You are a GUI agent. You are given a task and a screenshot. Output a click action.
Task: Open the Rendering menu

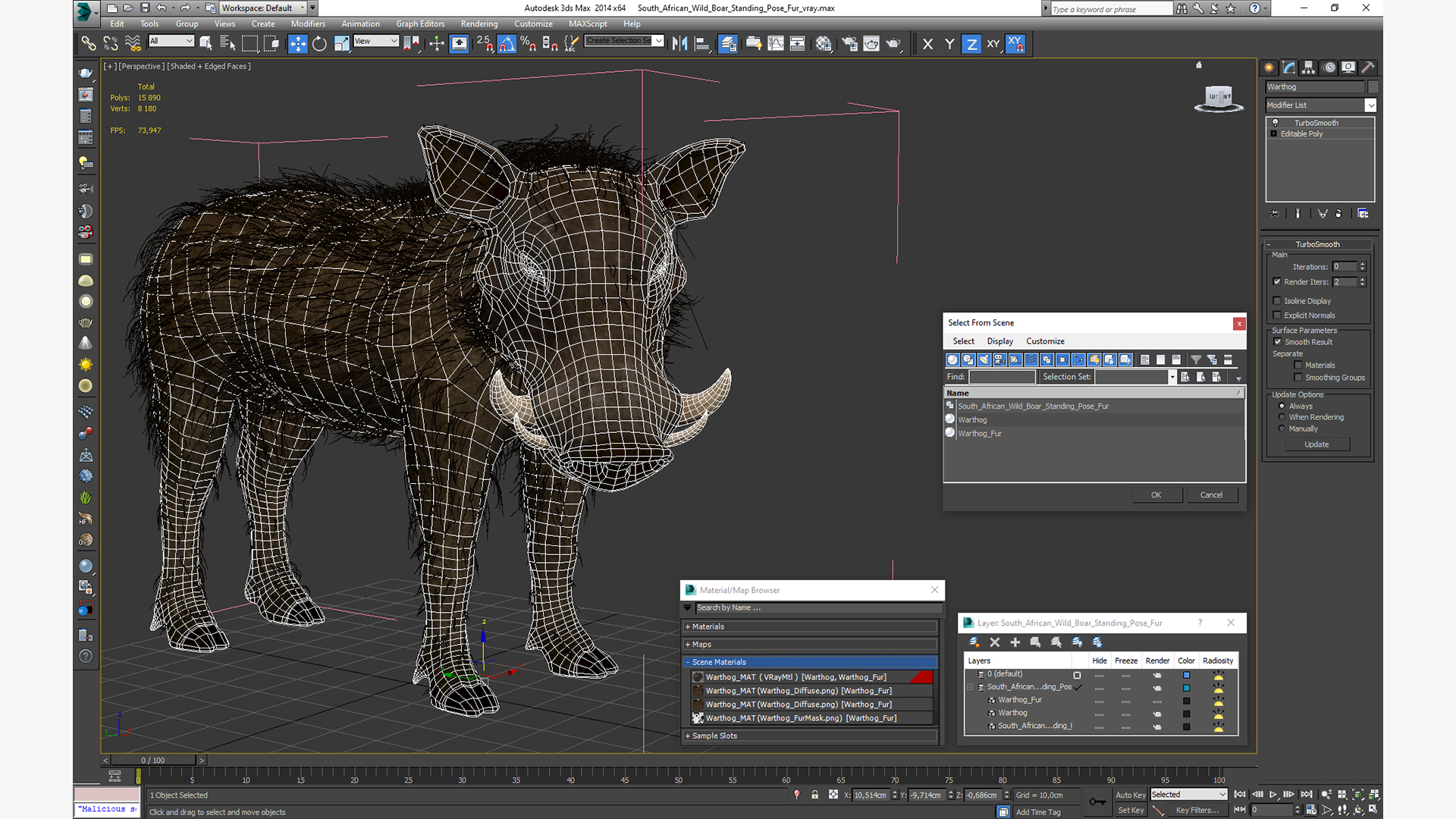pyautogui.click(x=479, y=24)
